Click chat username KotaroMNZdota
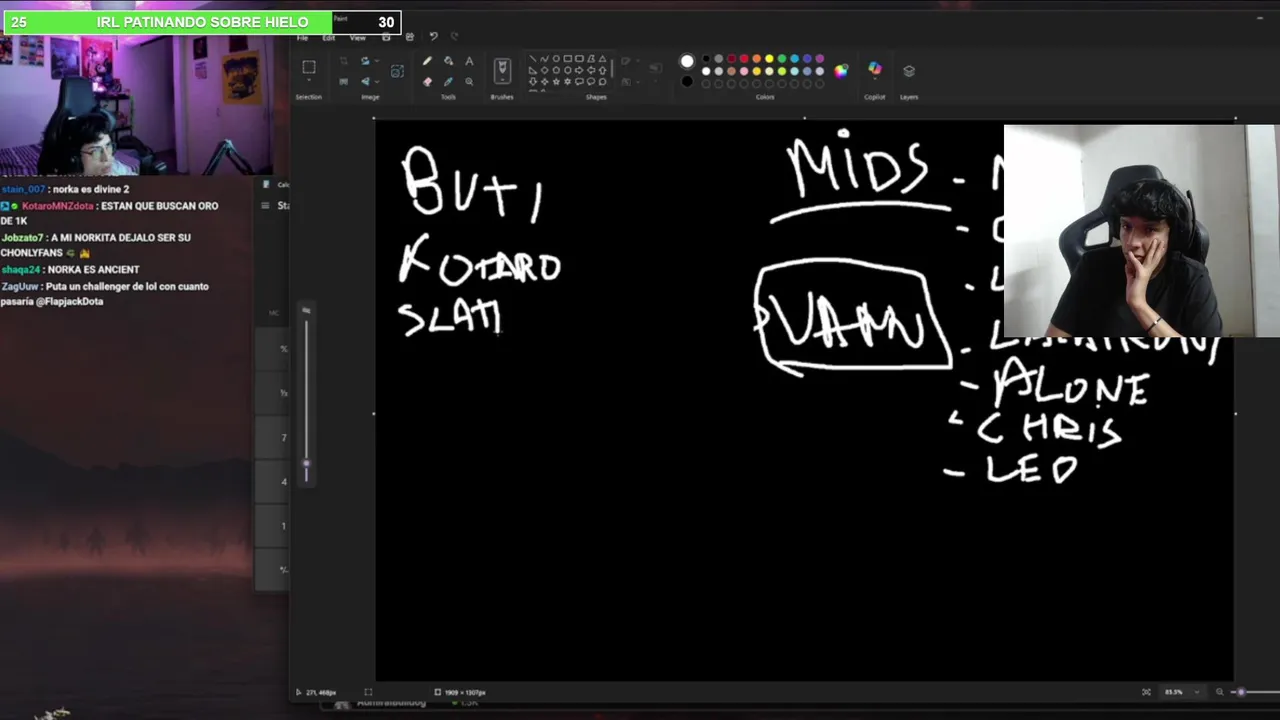 (57, 205)
